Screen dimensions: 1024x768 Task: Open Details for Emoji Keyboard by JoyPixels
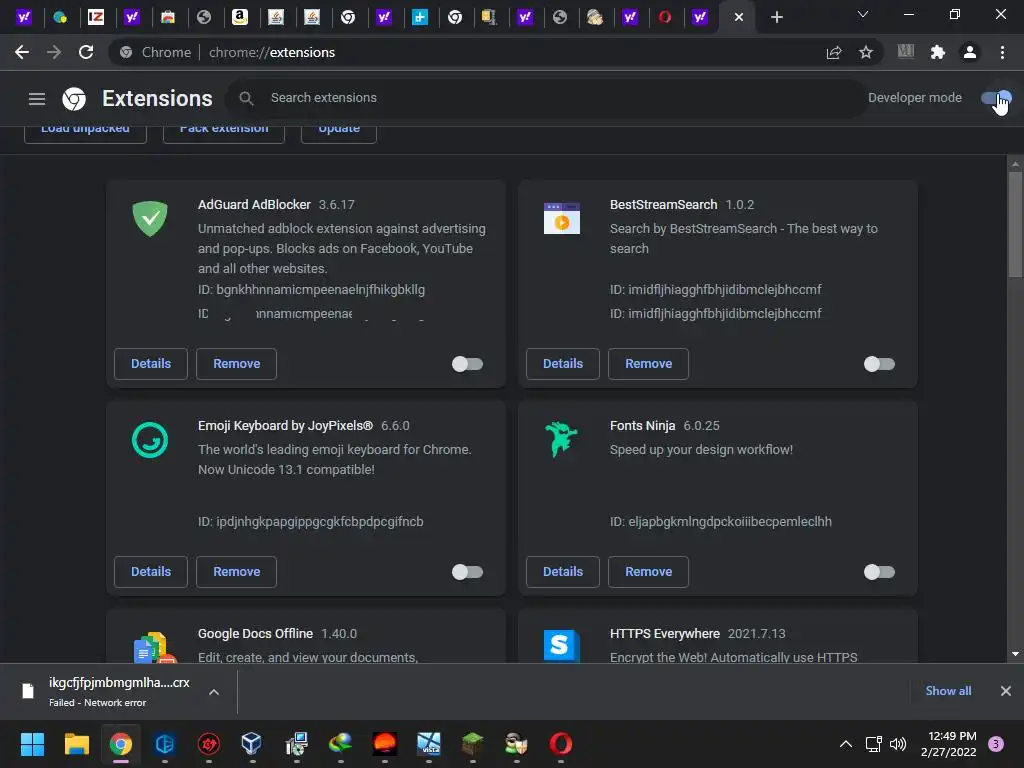pos(151,571)
